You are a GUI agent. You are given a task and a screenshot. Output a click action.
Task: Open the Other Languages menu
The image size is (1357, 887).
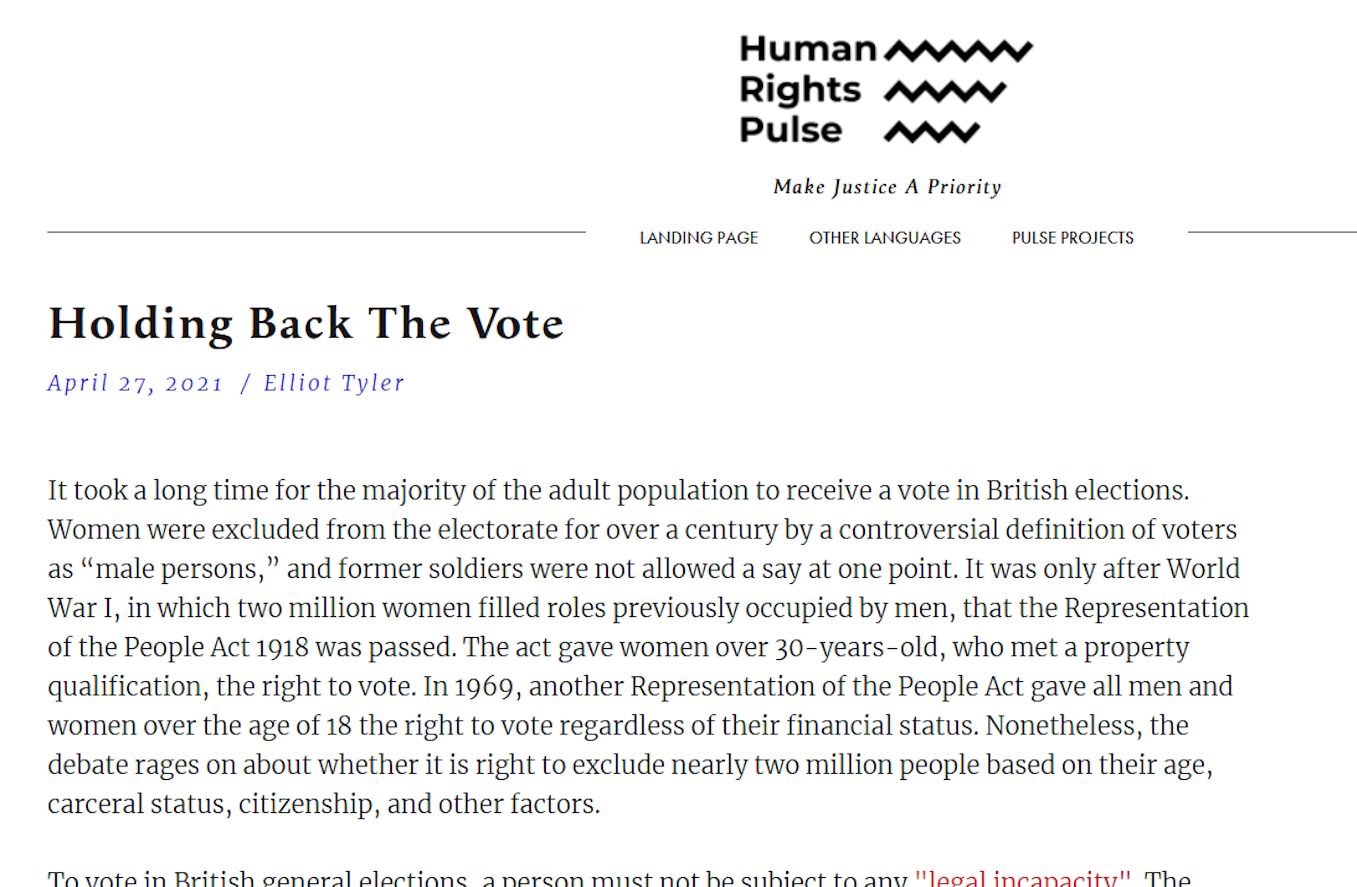click(885, 238)
